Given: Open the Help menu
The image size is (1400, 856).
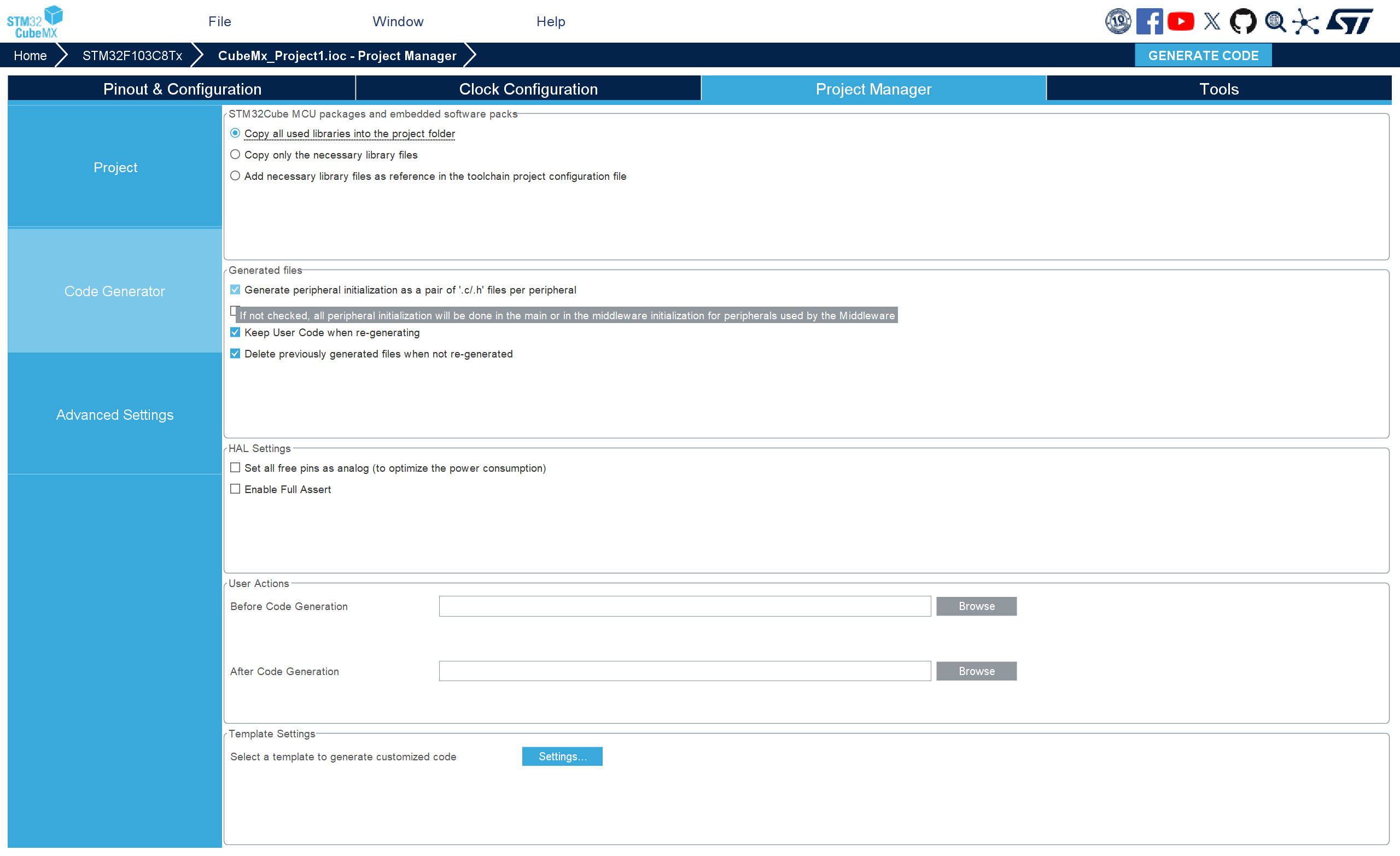Looking at the screenshot, I should point(551,21).
